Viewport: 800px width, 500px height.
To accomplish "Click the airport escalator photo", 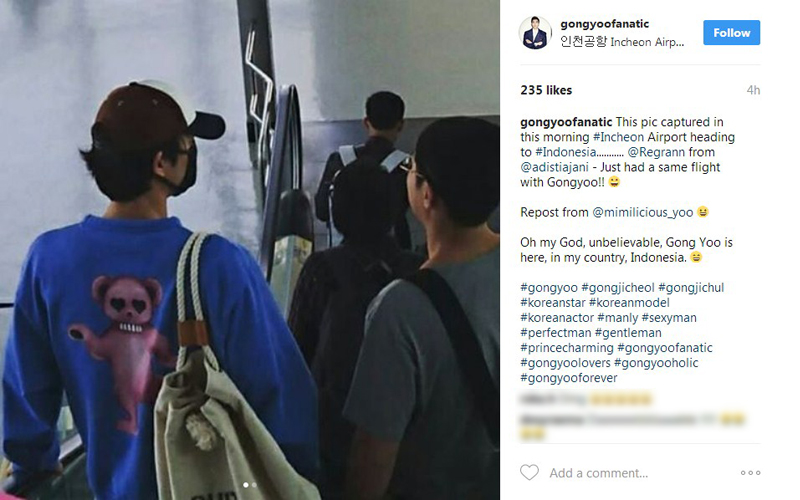I will 250,250.
